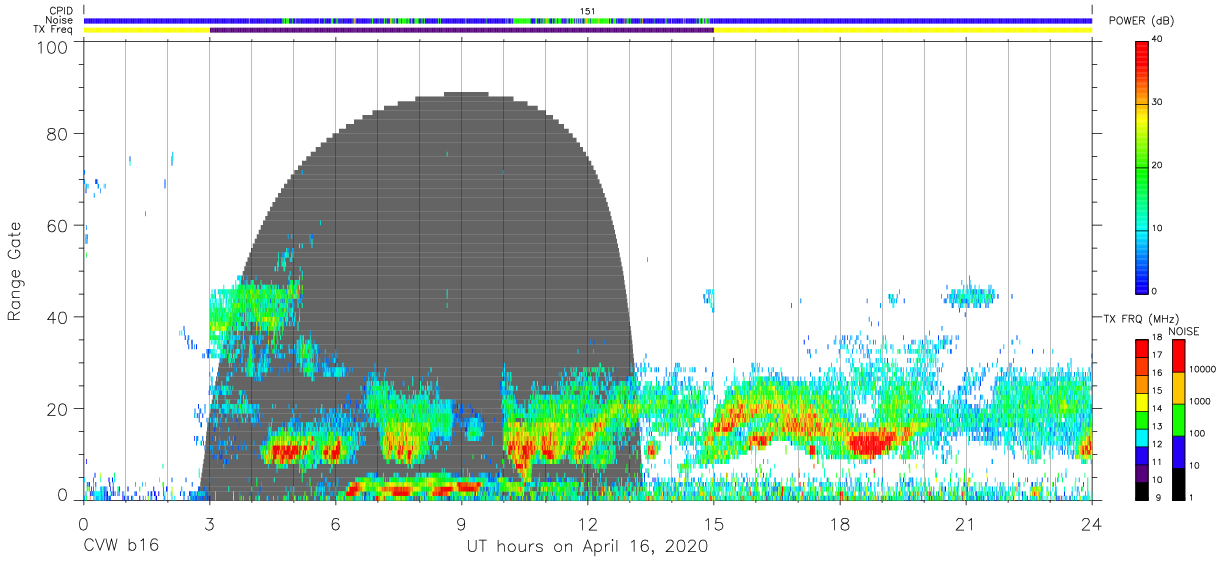Screen dimensions: 1228x567
Task: Click the 10000 tick of NOISE legend
Action: coord(1201,370)
